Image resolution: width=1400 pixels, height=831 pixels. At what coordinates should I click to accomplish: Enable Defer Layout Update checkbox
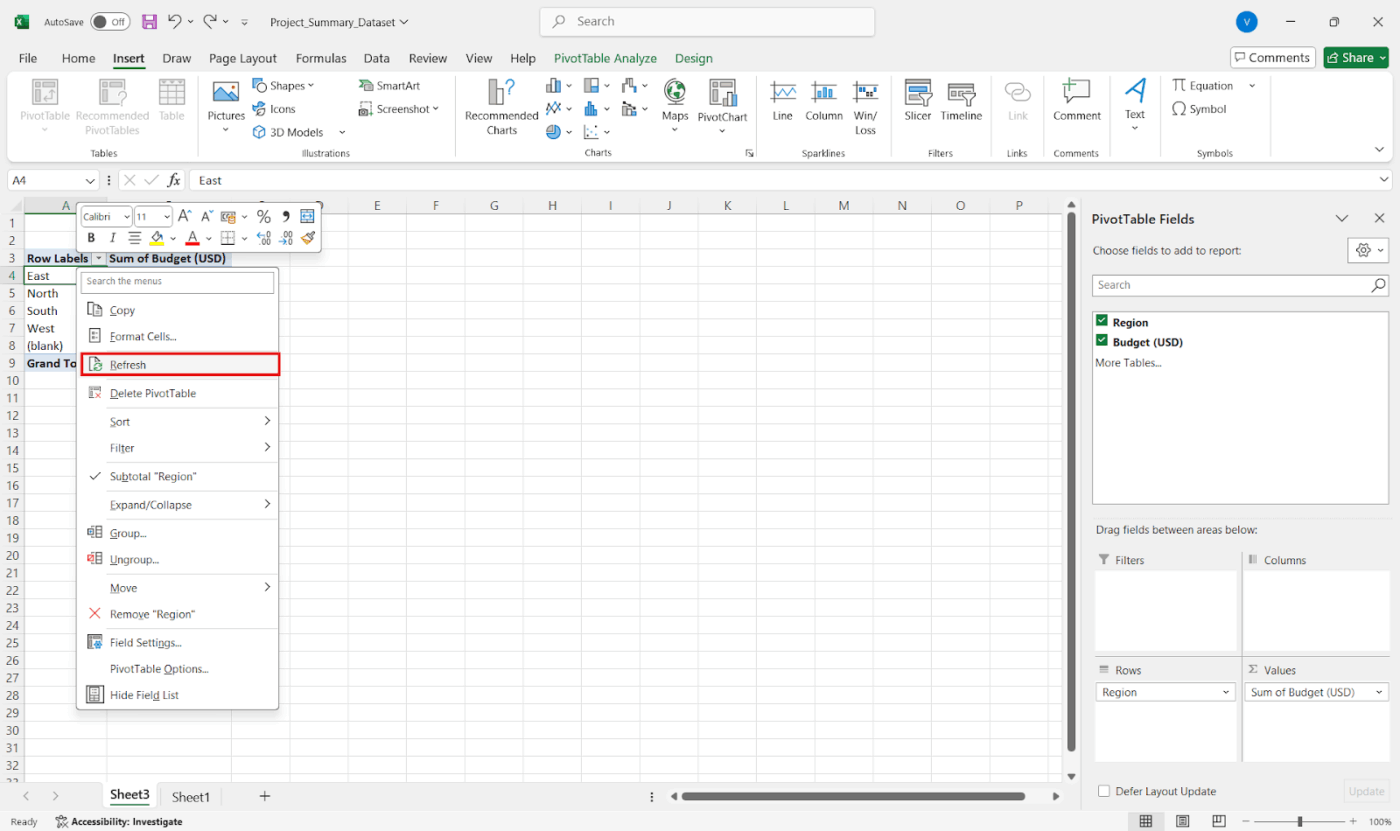1104,791
